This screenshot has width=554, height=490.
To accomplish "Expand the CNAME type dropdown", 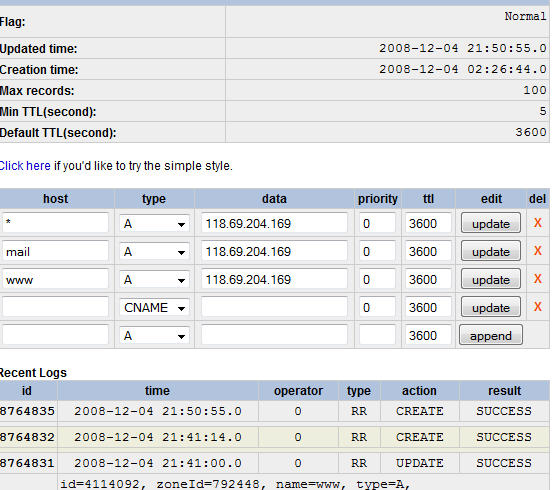I will pos(154,308).
